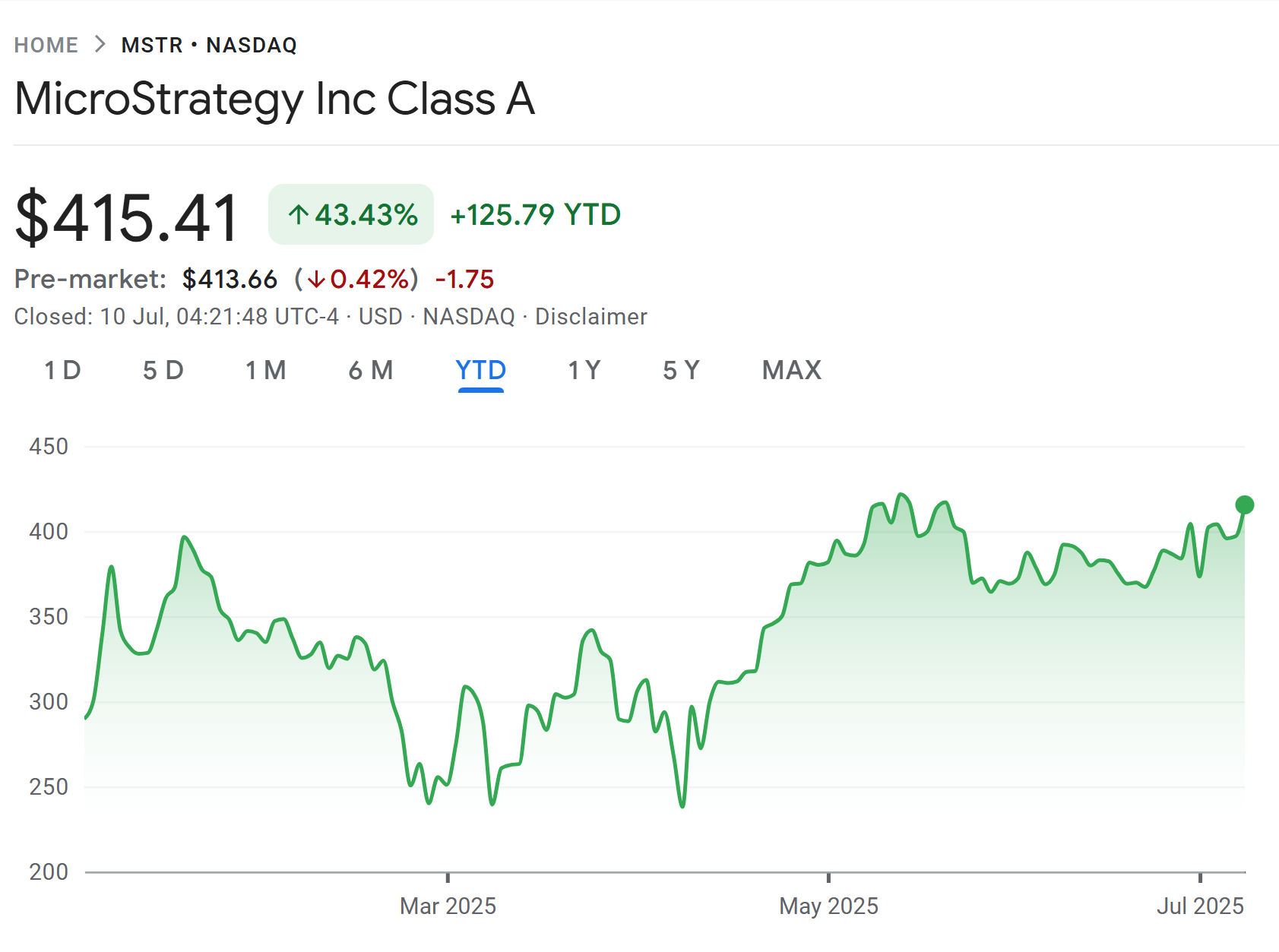Click the Mar 2025 axis label
This screenshot has width=1279, height=952.
click(x=448, y=906)
